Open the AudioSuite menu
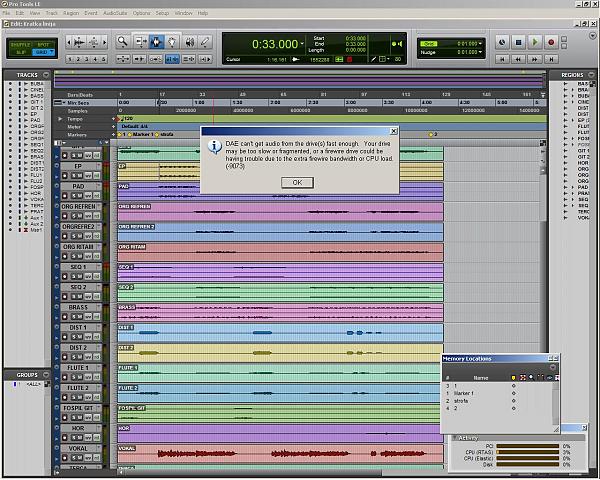The height and width of the screenshot is (480, 600). [x=113, y=13]
